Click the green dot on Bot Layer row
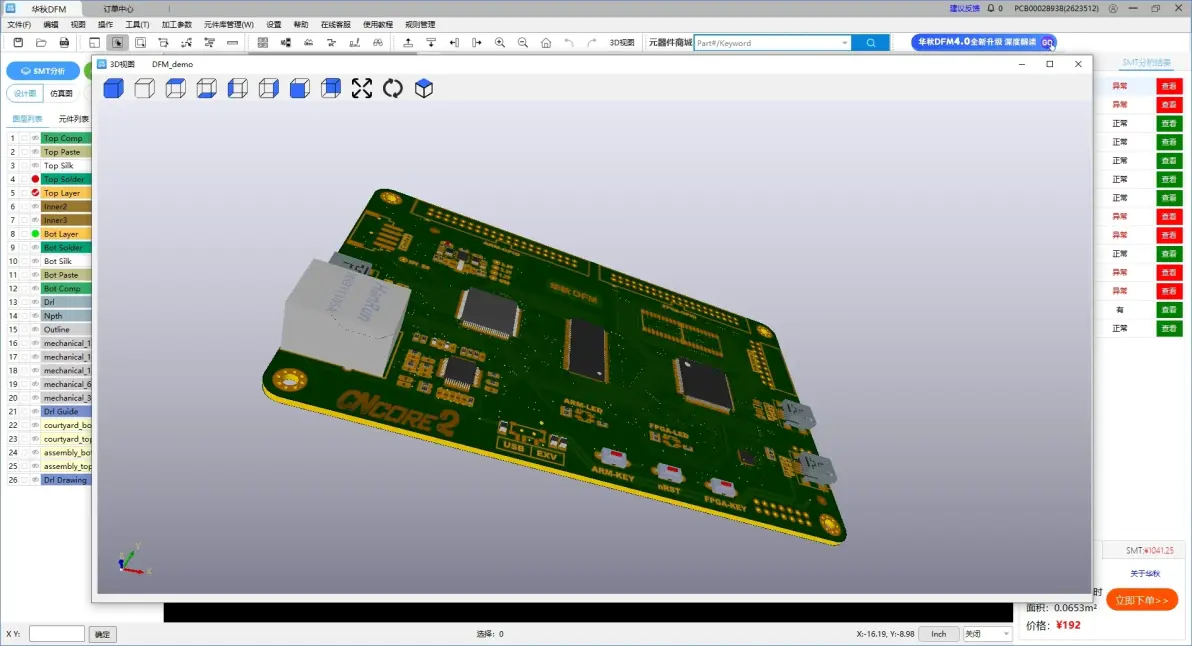The image size is (1192, 646). (x=35, y=234)
